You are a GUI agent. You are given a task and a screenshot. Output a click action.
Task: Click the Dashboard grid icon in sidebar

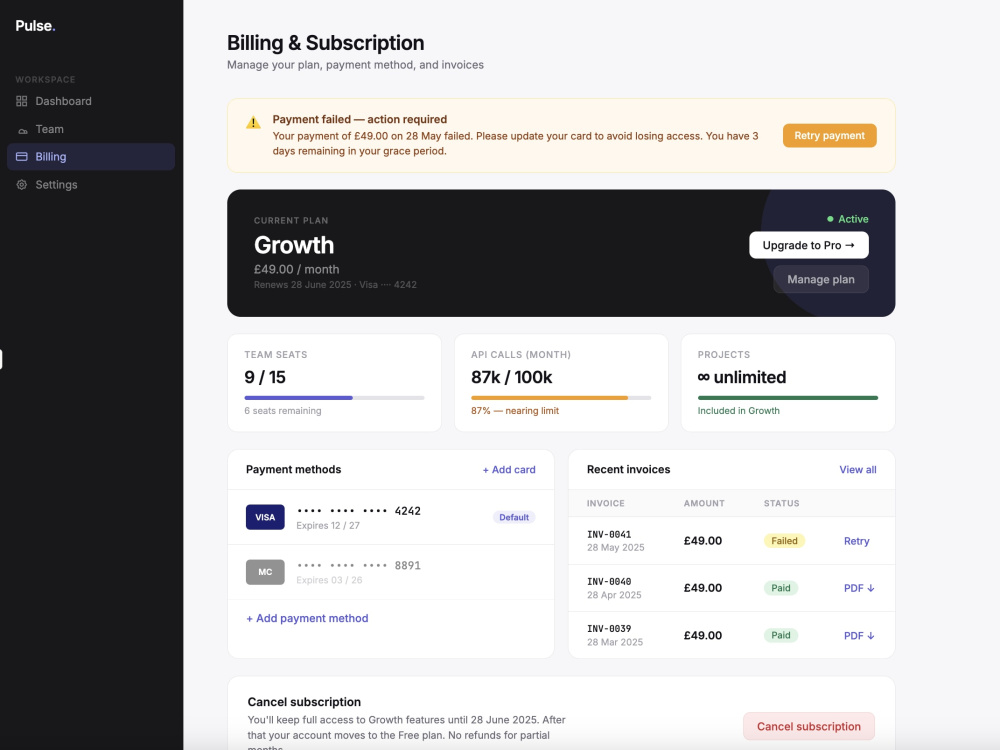(22, 101)
